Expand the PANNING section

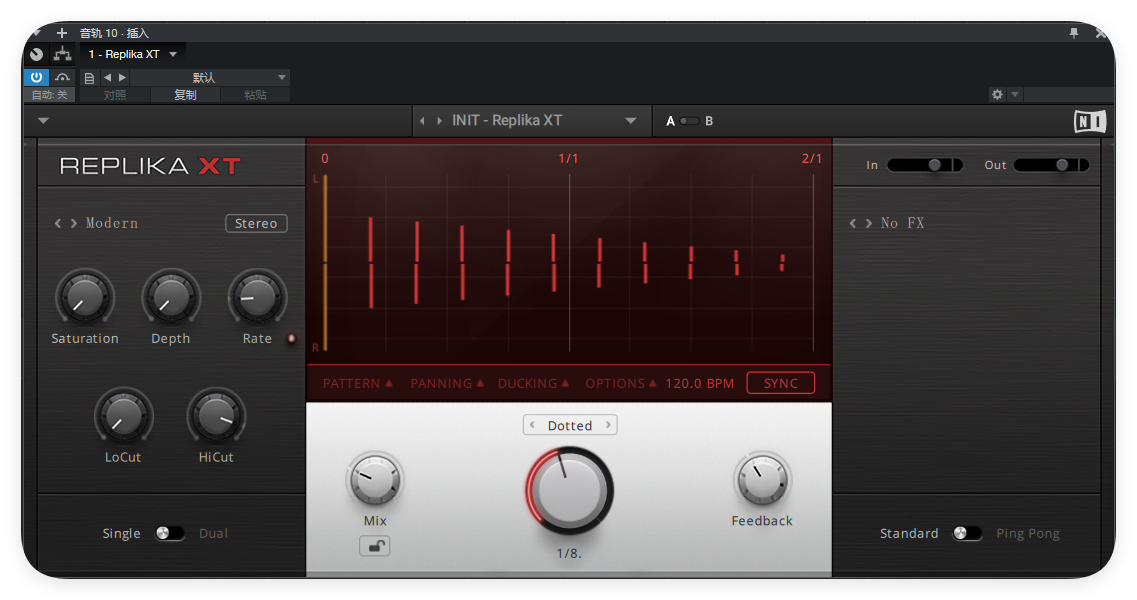[x=447, y=383]
